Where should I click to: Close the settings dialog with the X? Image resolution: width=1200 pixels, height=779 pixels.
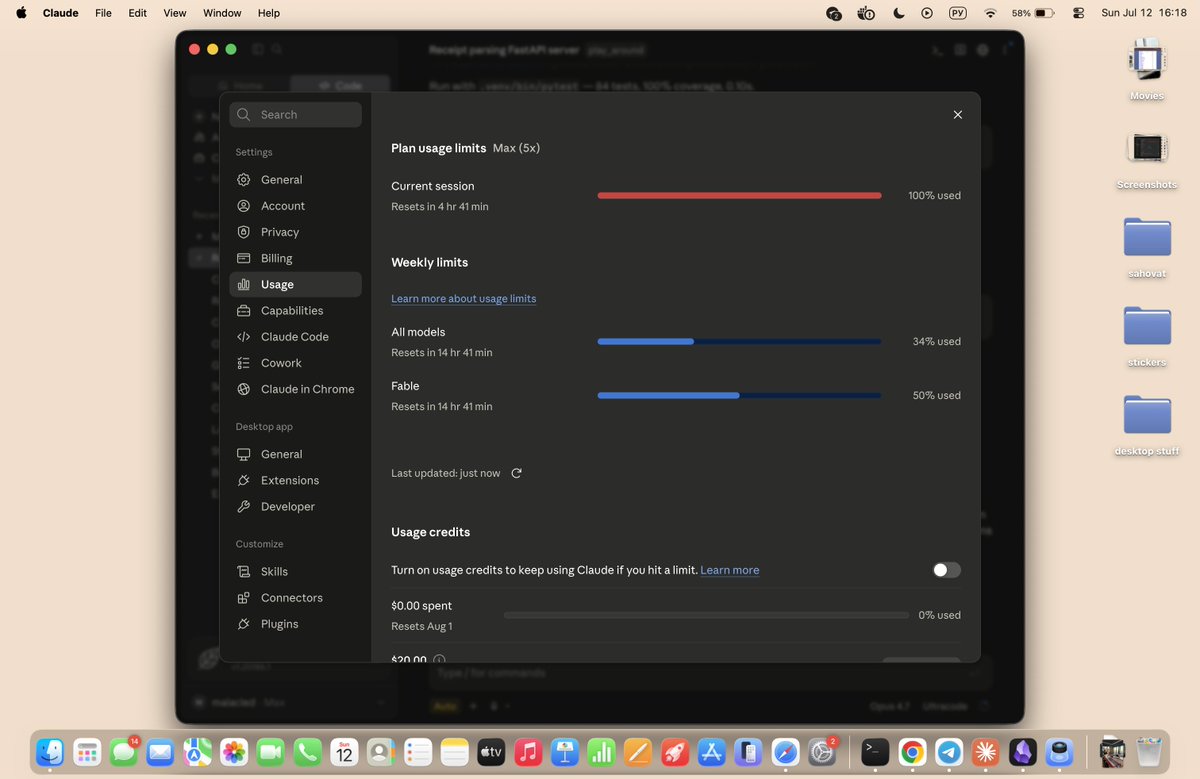pos(957,115)
